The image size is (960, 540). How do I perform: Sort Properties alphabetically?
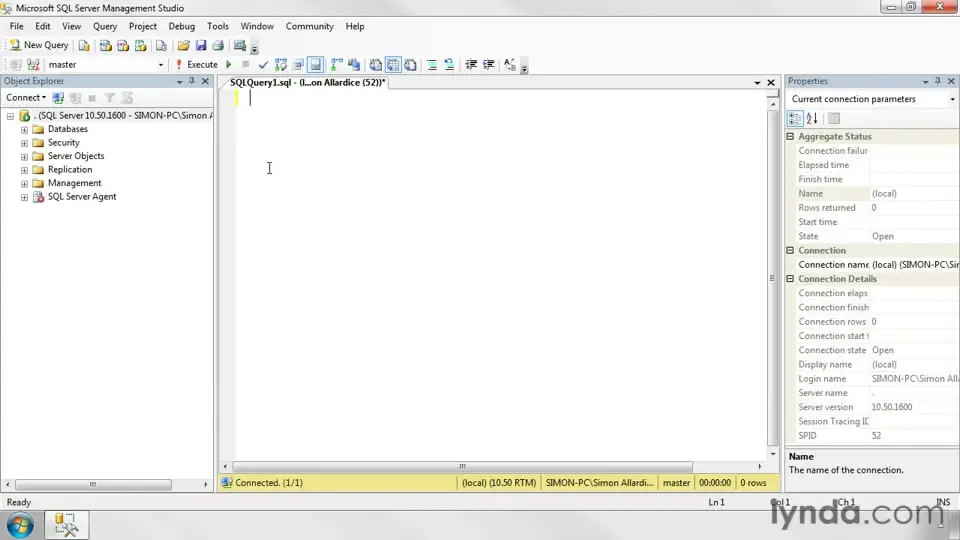[812, 119]
